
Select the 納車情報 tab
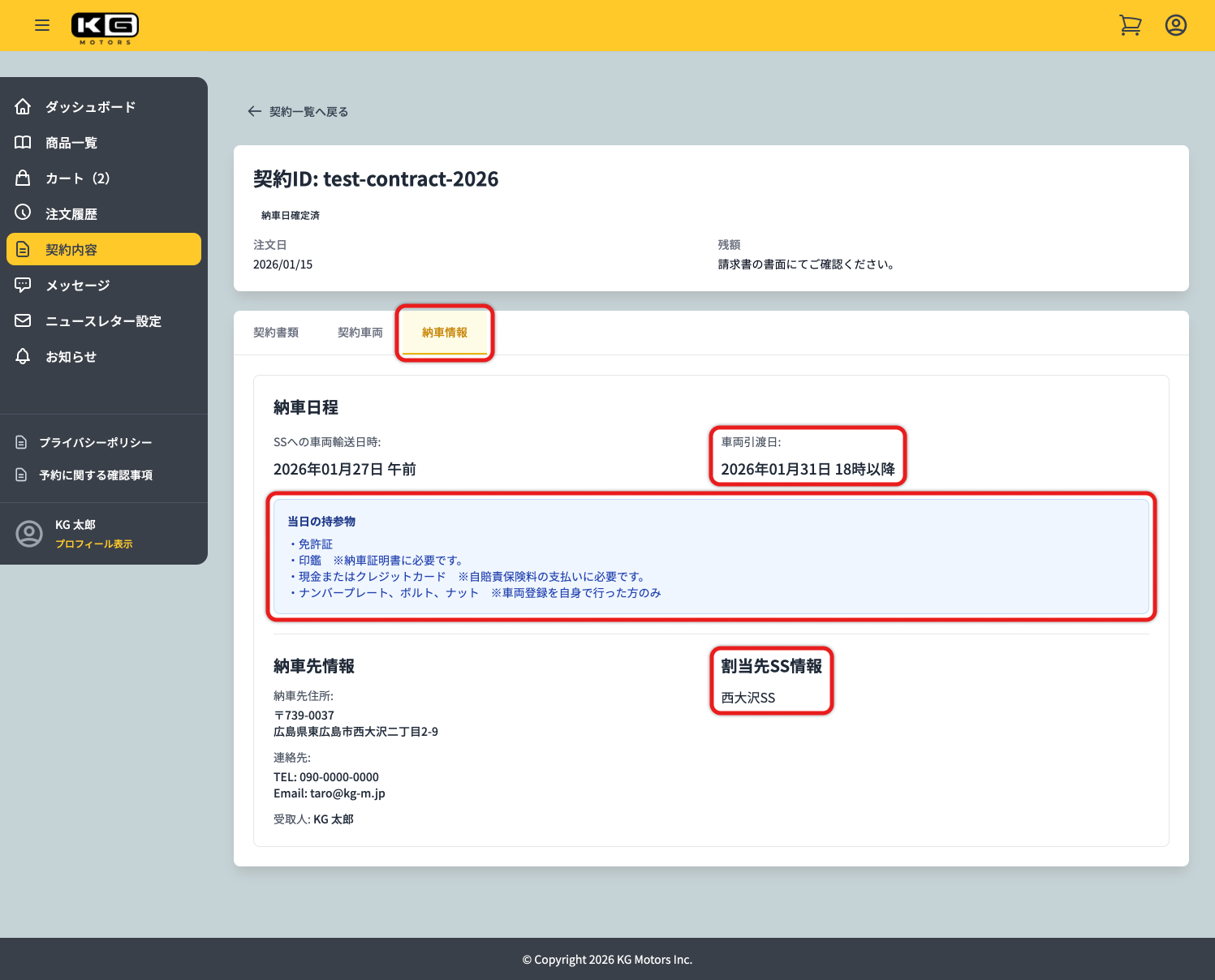point(445,333)
